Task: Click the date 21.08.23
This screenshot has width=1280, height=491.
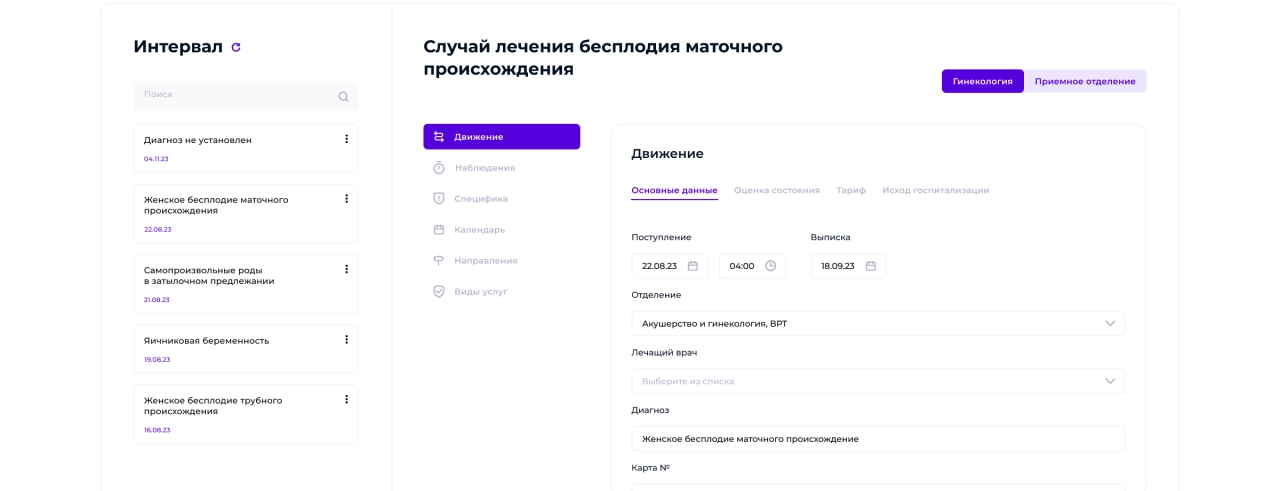Action: click(x=157, y=299)
